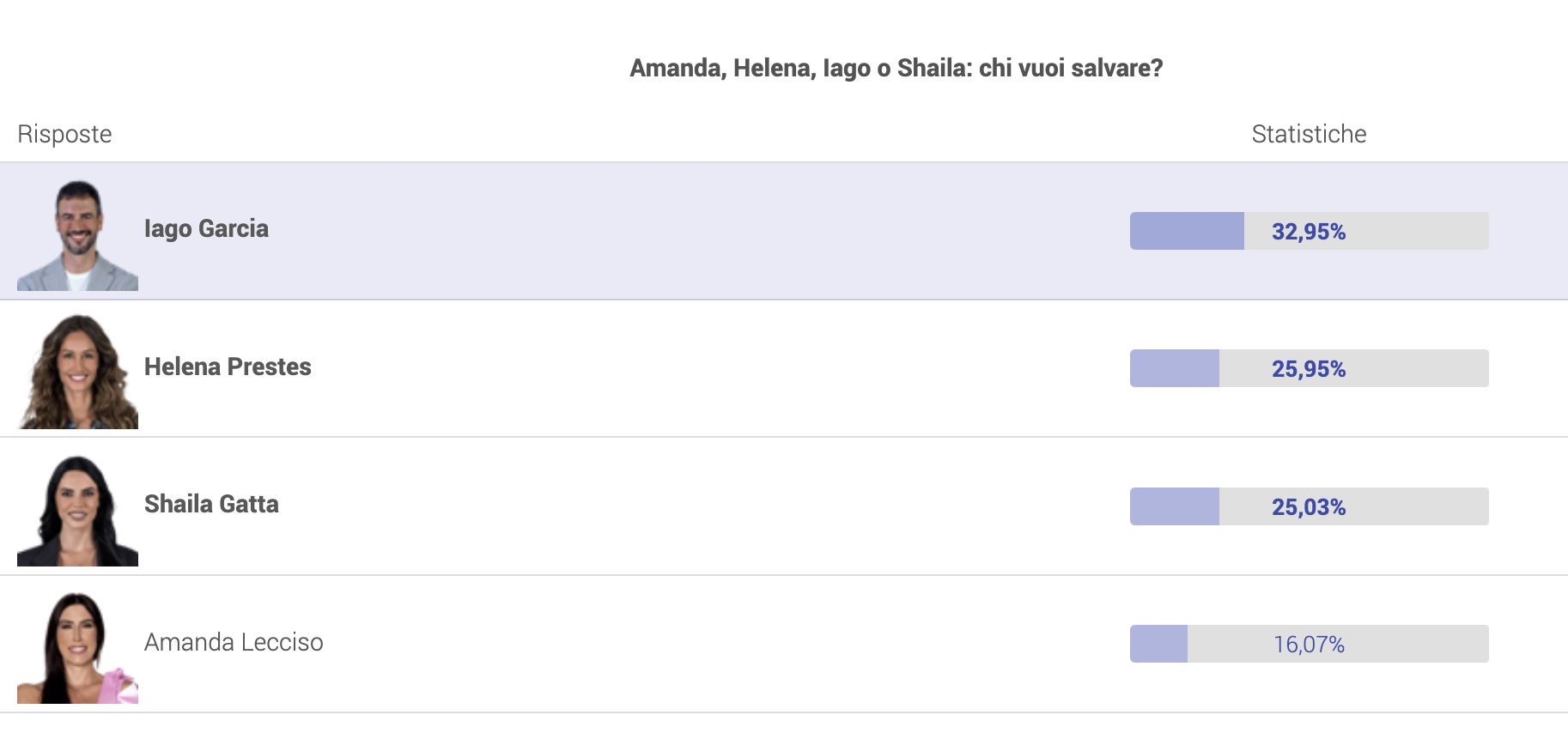The height and width of the screenshot is (733, 1568).
Task: Select the Amanda Lecciso answer name
Action: click(x=234, y=642)
